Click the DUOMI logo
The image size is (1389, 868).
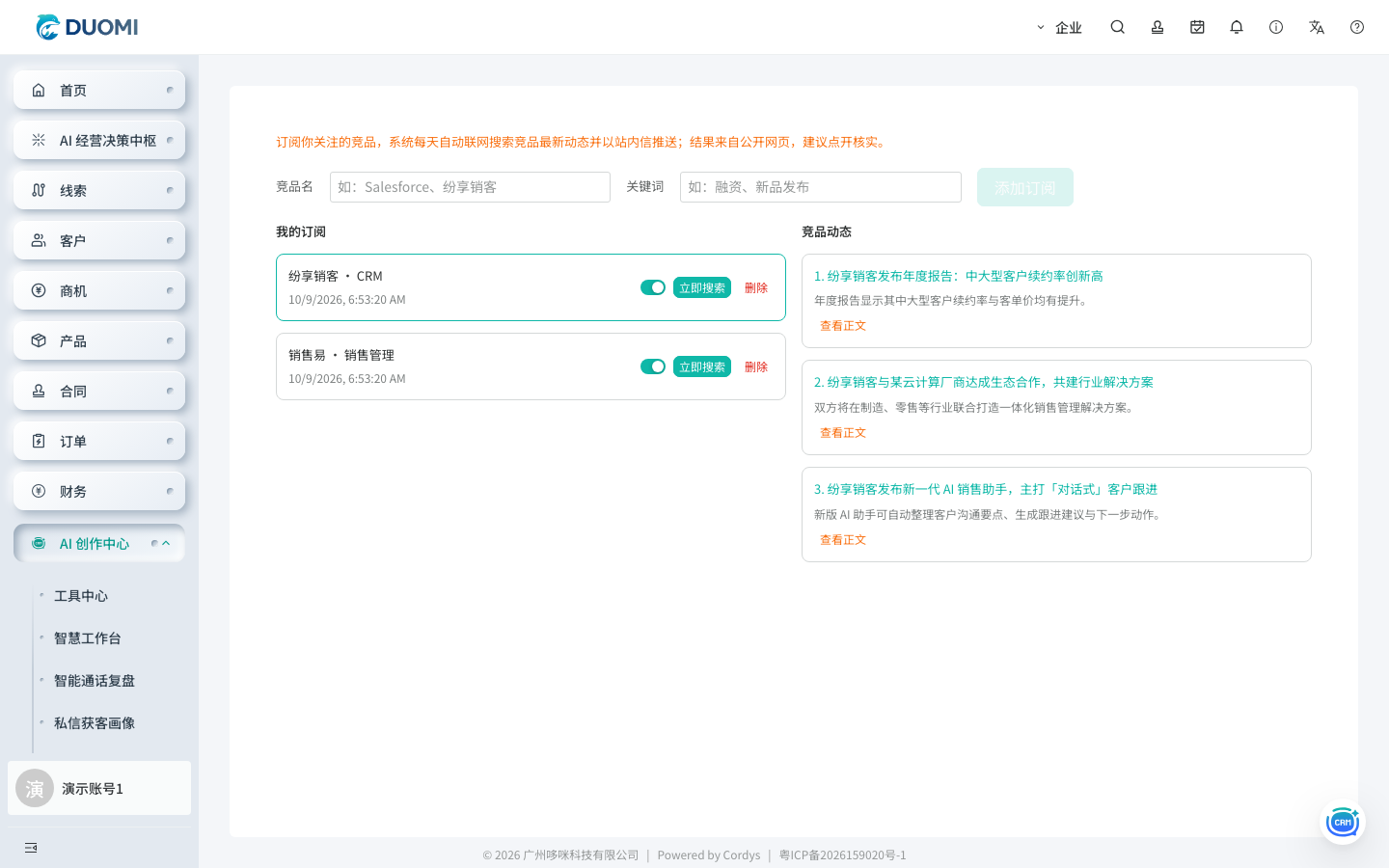[87, 27]
